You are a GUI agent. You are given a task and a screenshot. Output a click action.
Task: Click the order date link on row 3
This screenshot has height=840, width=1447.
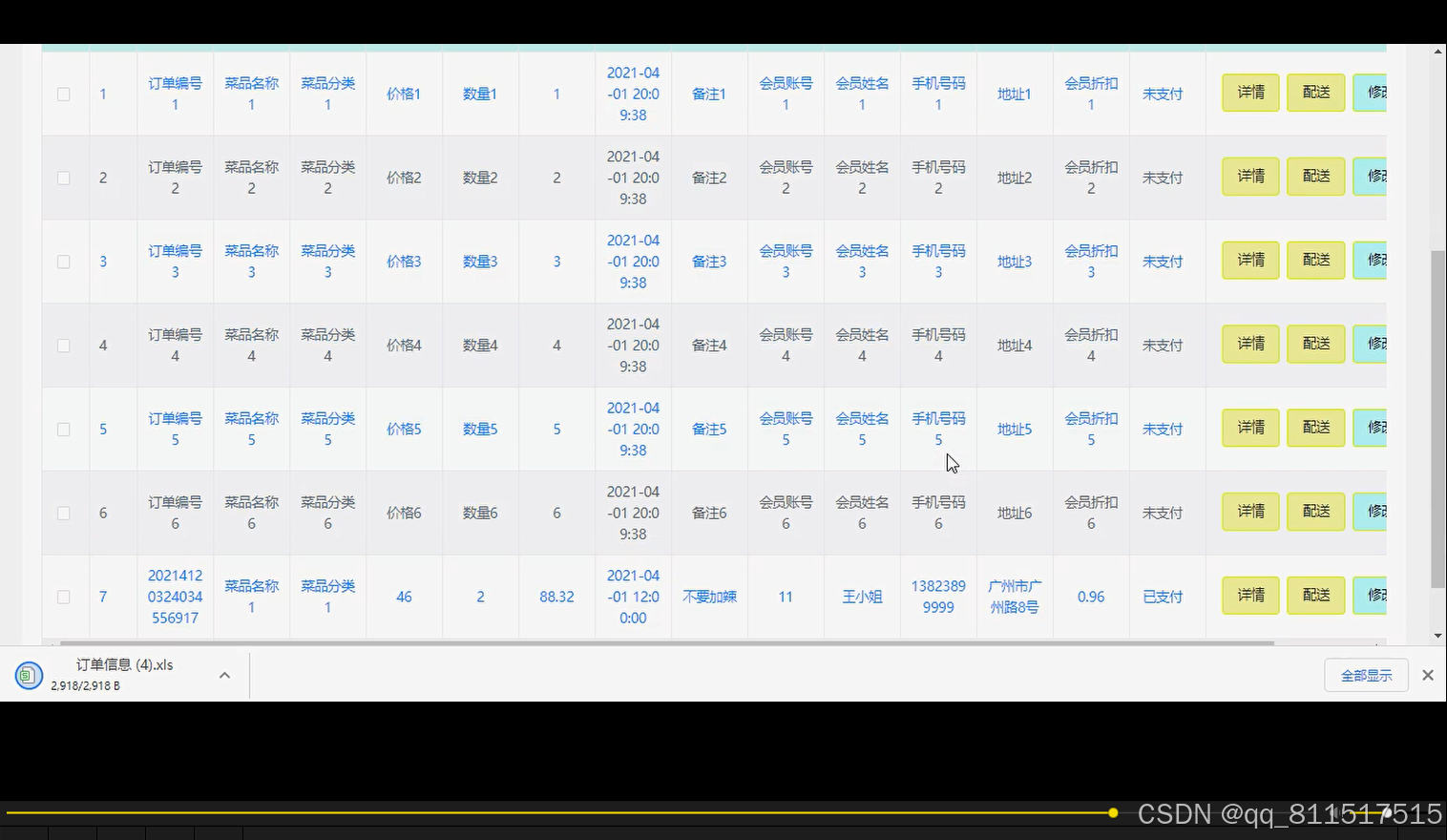tap(633, 261)
